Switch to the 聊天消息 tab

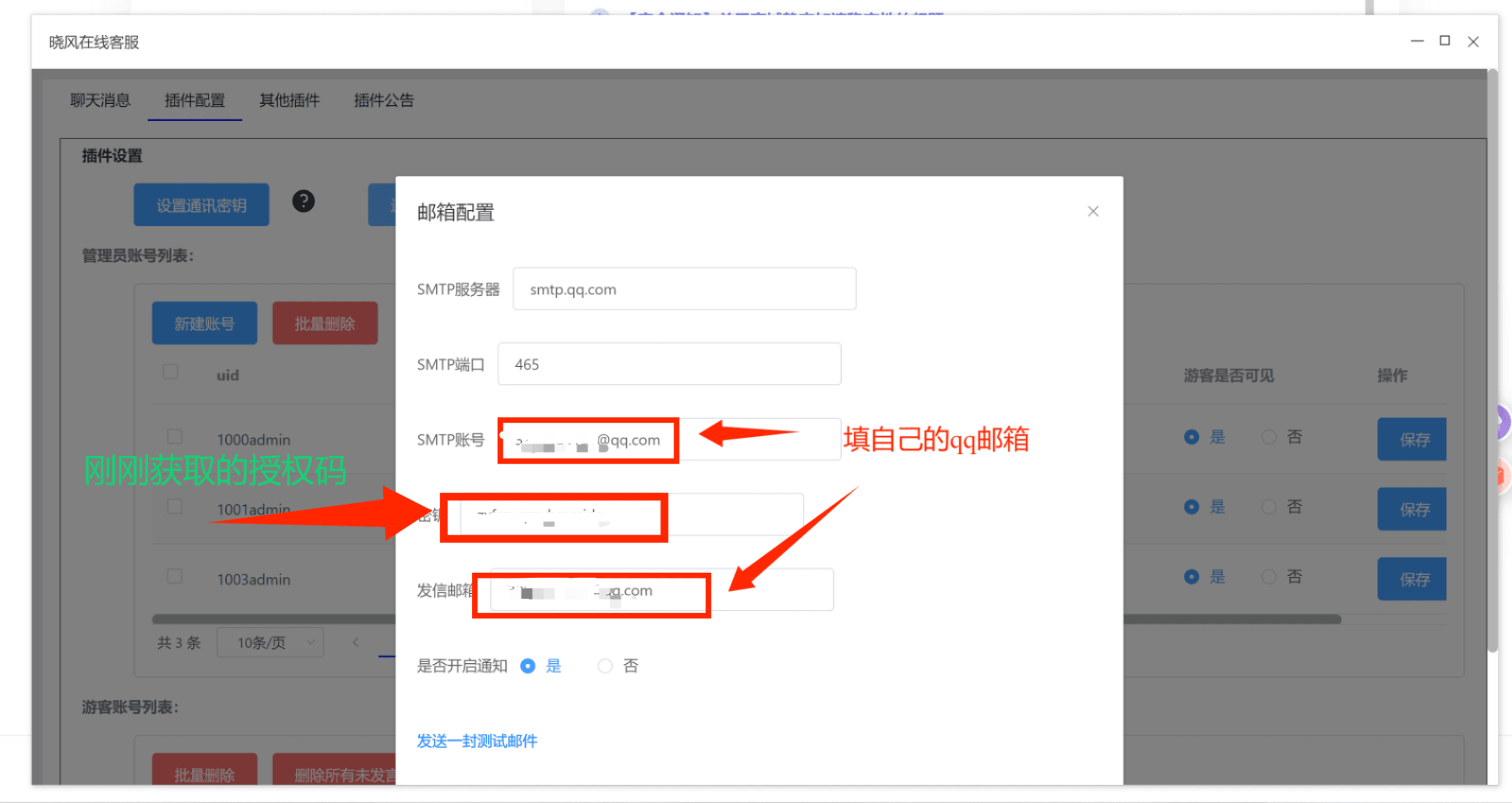tap(100, 101)
